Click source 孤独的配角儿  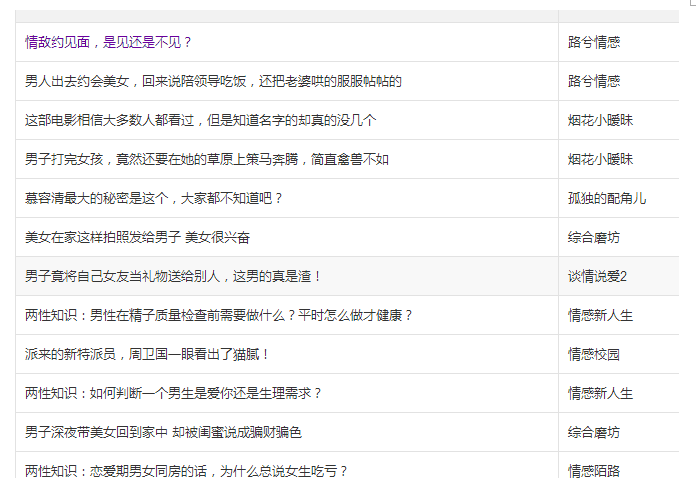pyautogui.click(x=607, y=198)
